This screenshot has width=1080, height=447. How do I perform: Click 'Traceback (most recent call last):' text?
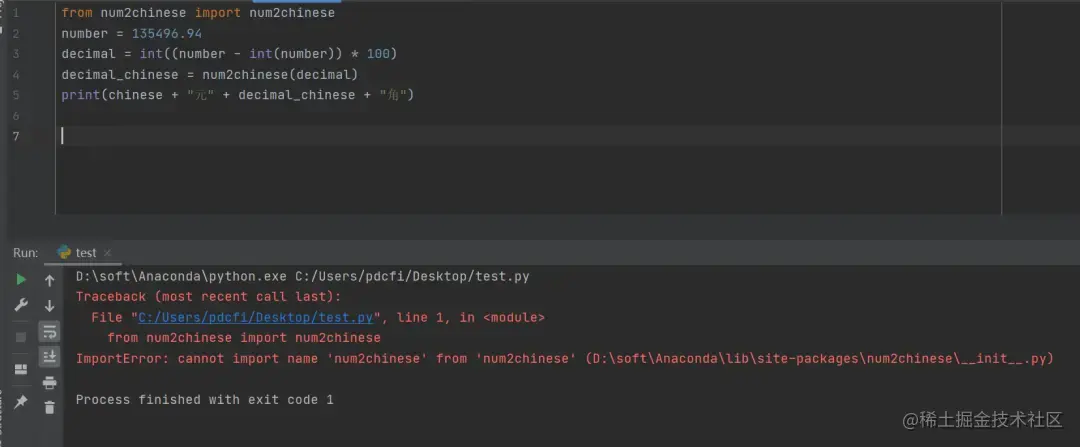pyautogui.click(x=209, y=297)
